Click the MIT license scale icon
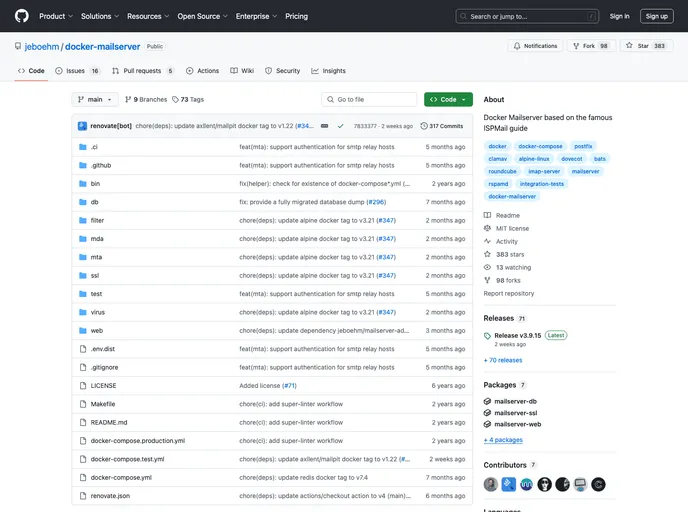The height and width of the screenshot is (512, 688). click(x=487, y=229)
